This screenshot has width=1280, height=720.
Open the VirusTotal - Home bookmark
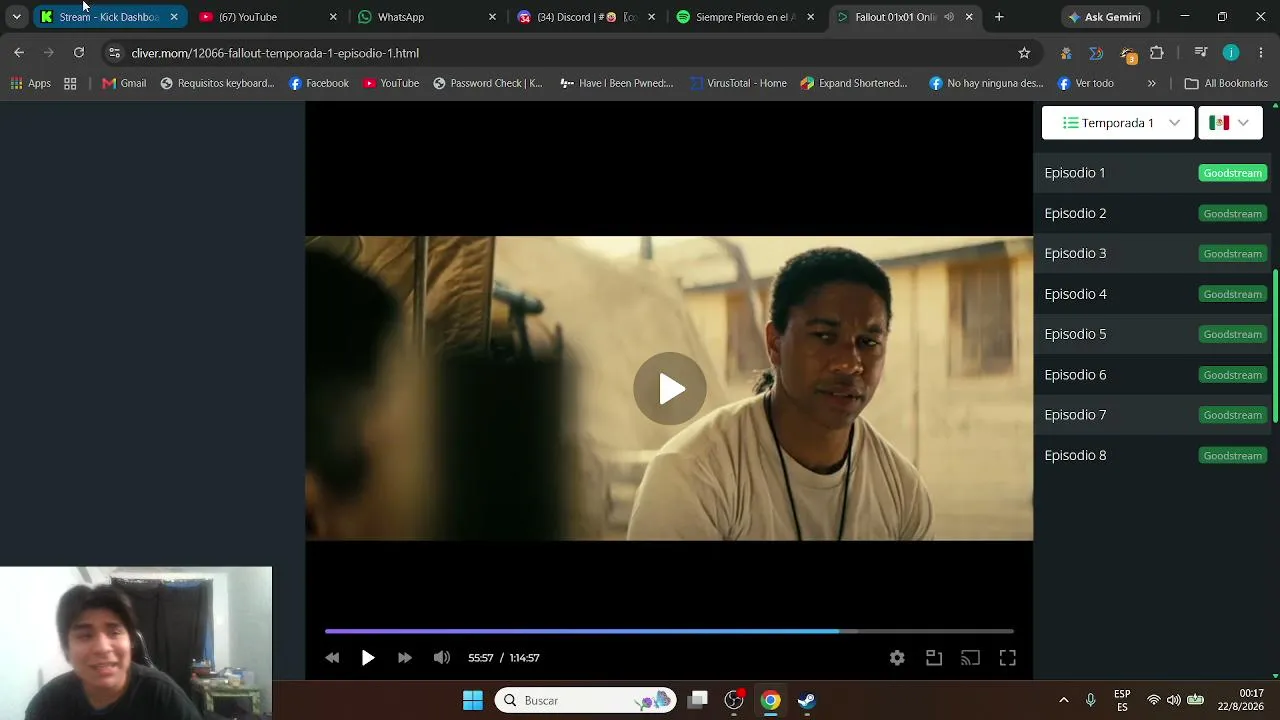click(x=738, y=83)
